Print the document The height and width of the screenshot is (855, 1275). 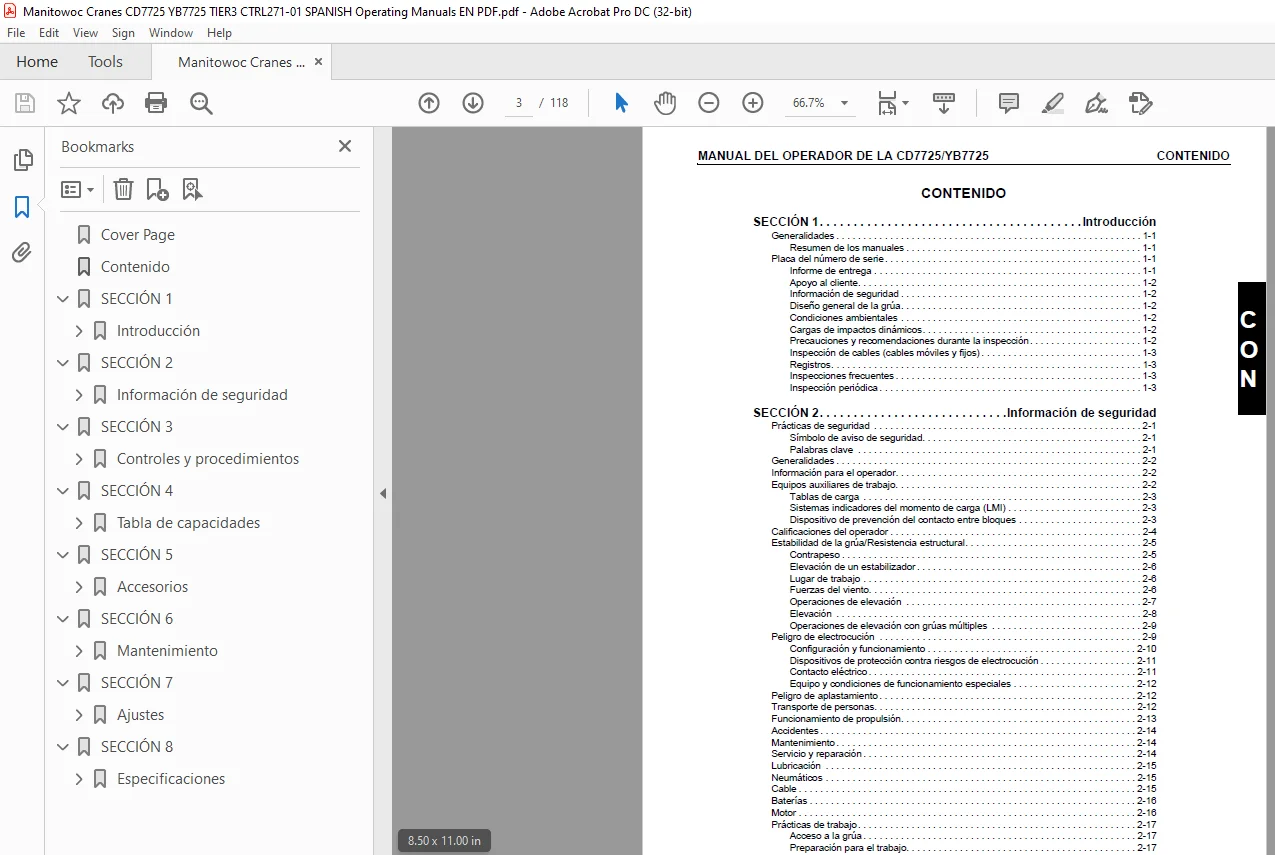click(156, 103)
